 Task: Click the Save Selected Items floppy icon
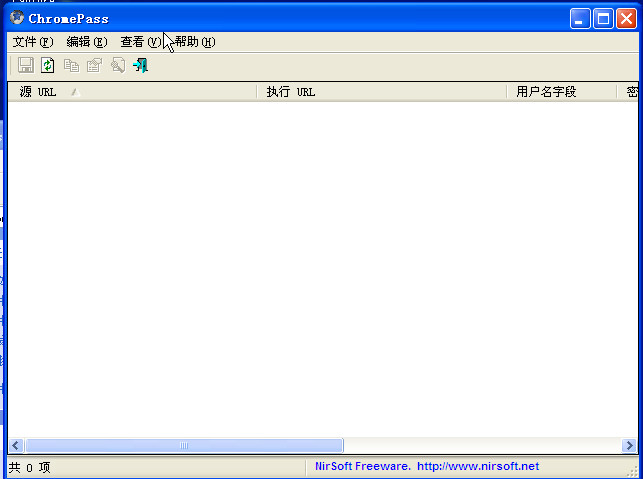[x=26, y=65]
